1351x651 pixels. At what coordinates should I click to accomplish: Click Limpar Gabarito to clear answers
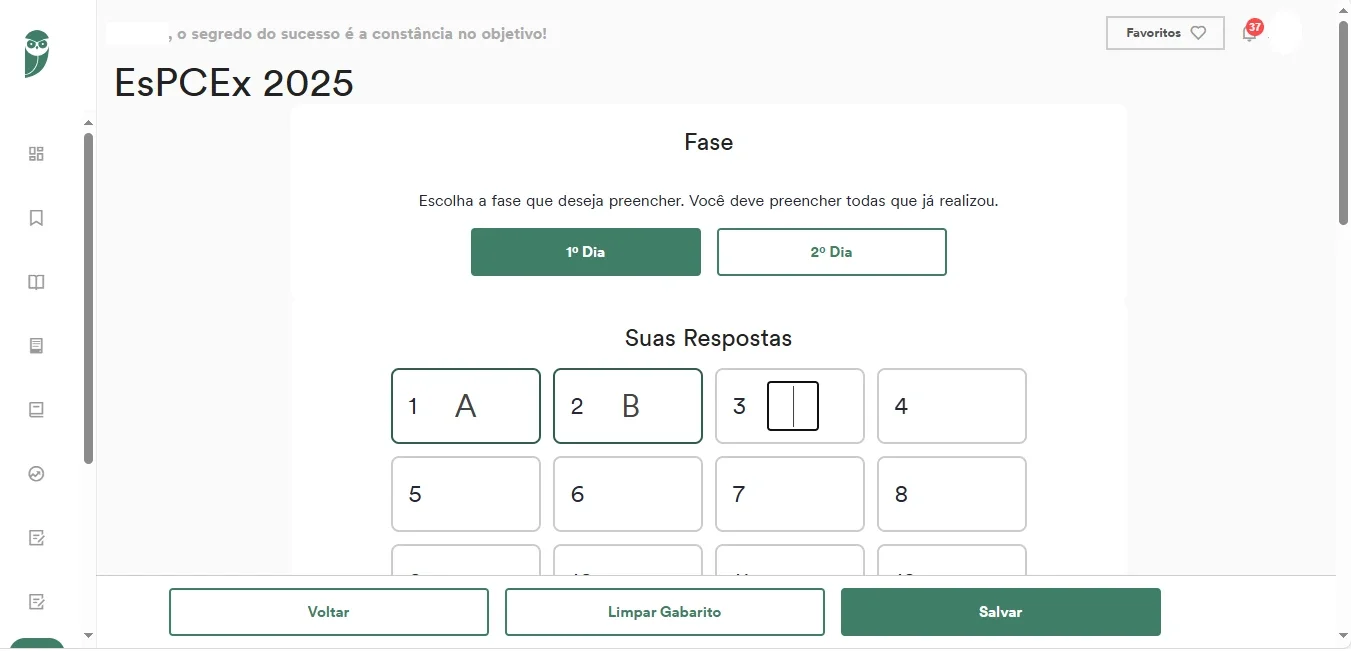click(x=664, y=612)
